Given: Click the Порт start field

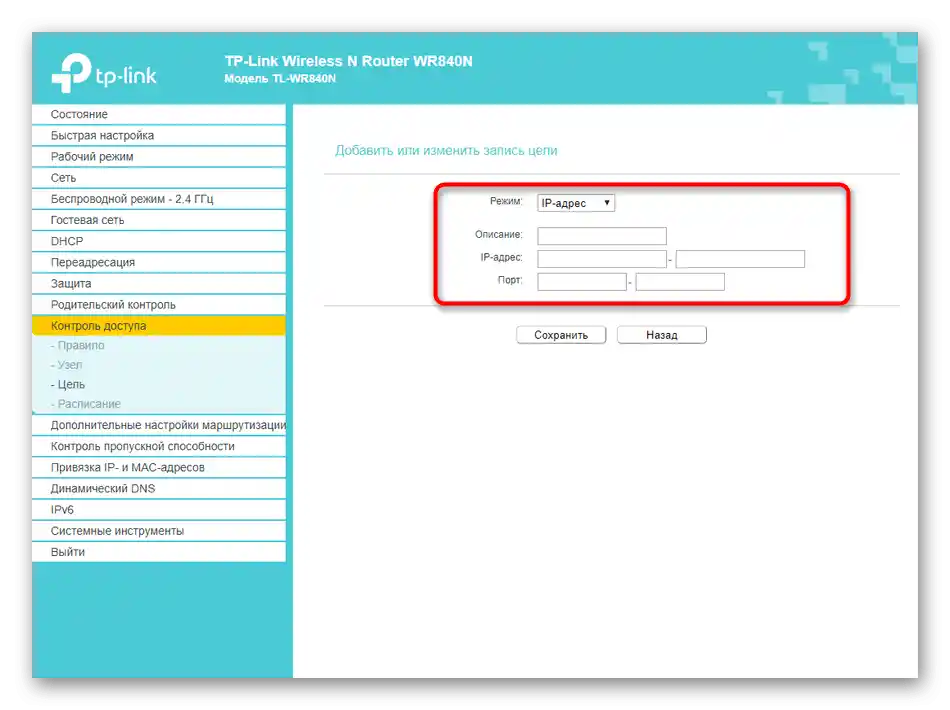Looking at the screenshot, I should point(582,282).
